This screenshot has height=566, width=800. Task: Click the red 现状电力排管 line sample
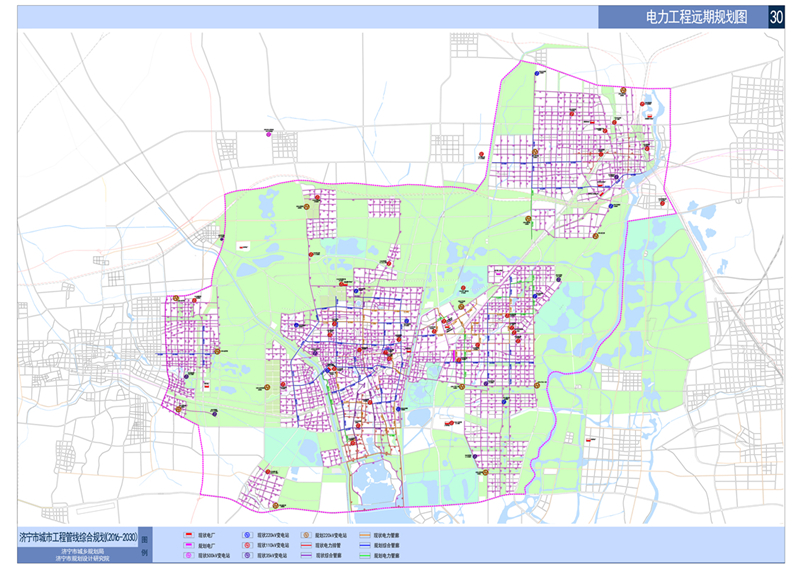306,545
